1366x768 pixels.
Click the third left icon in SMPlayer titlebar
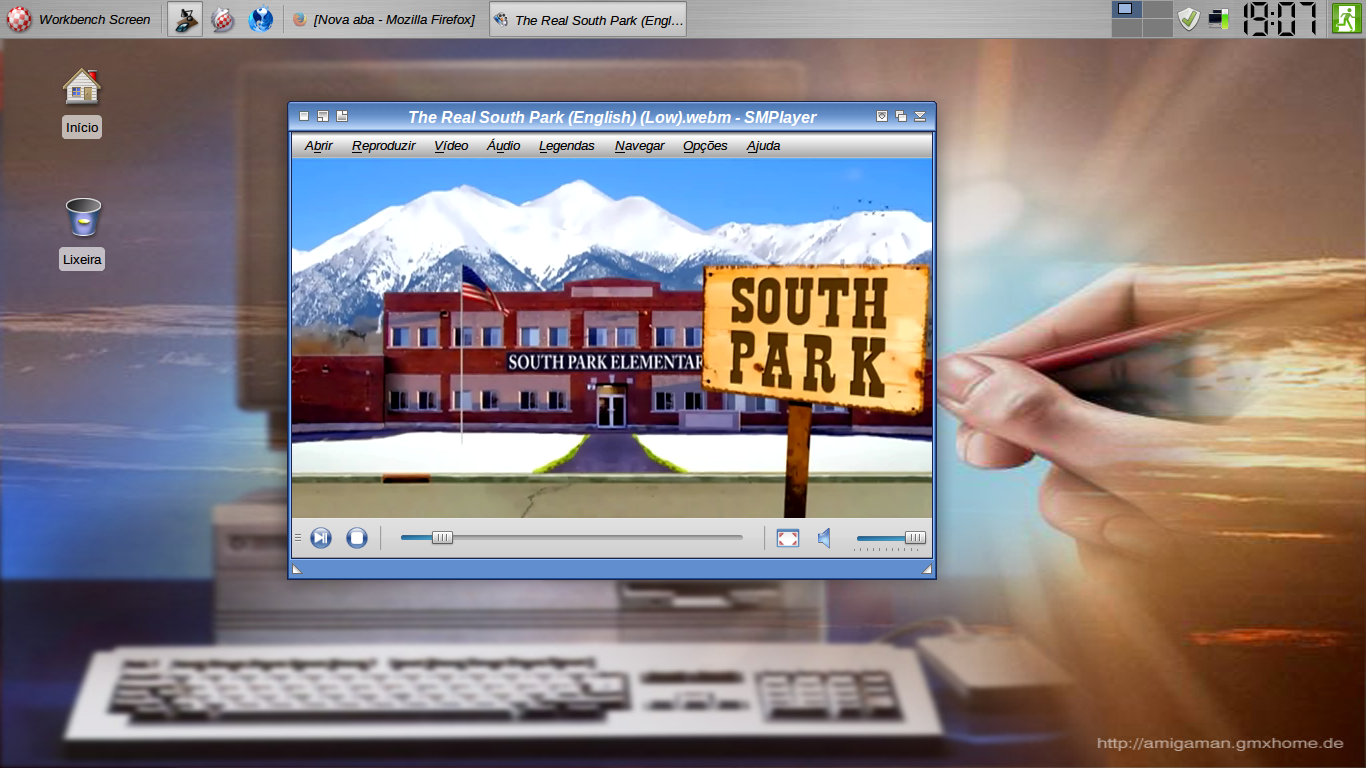coord(342,116)
